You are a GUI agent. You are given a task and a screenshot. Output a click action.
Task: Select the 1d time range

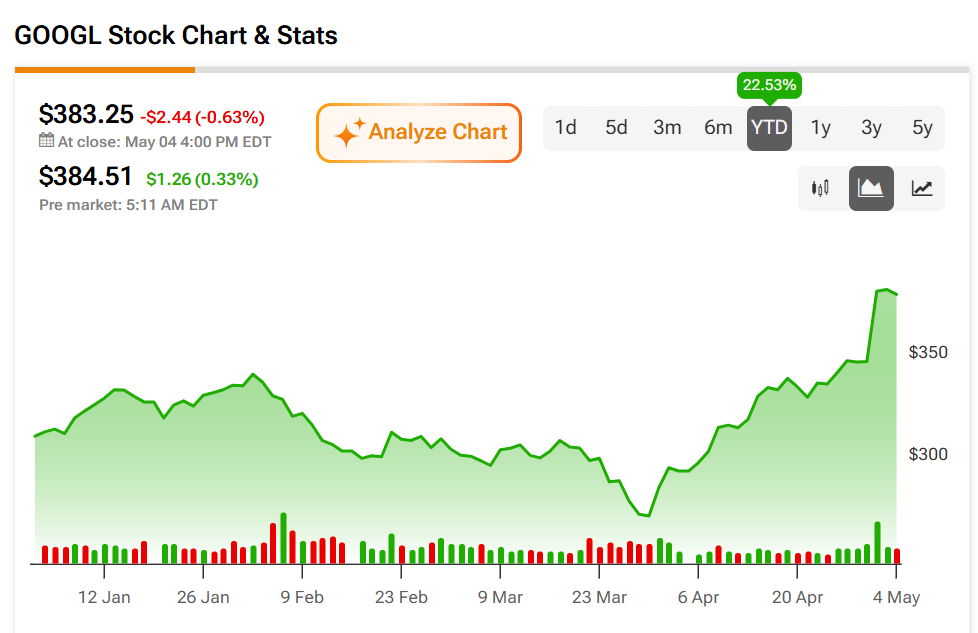tap(565, 128)
